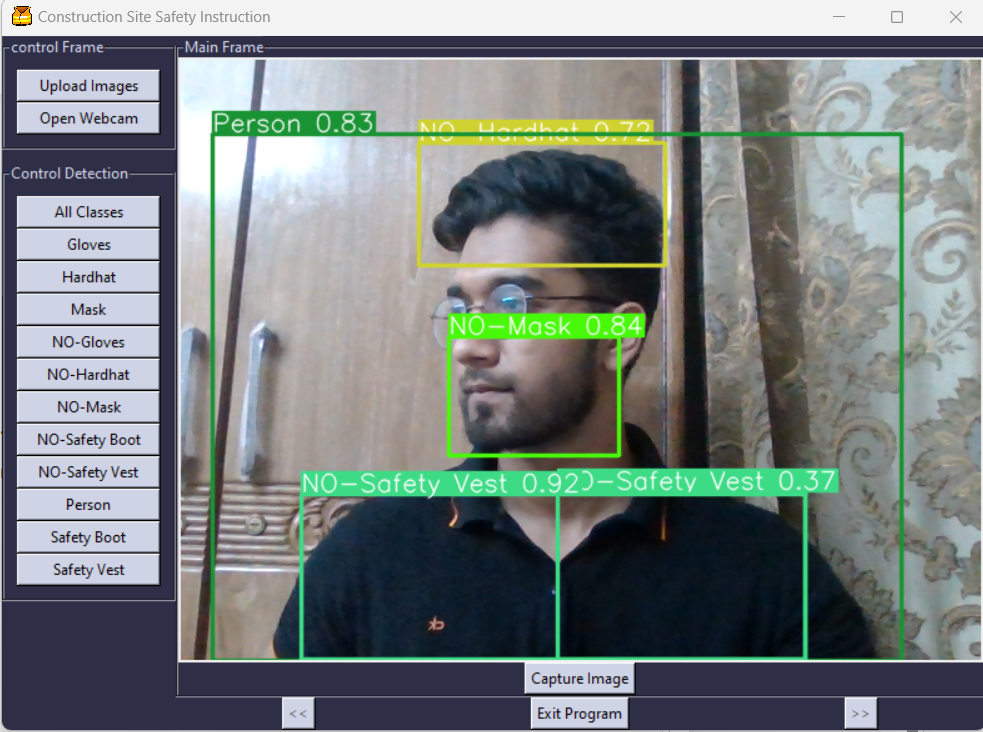Viewport: 983px width, 732px height.
Task: Select the NO-Mask detection class
Action: [87, 406]
